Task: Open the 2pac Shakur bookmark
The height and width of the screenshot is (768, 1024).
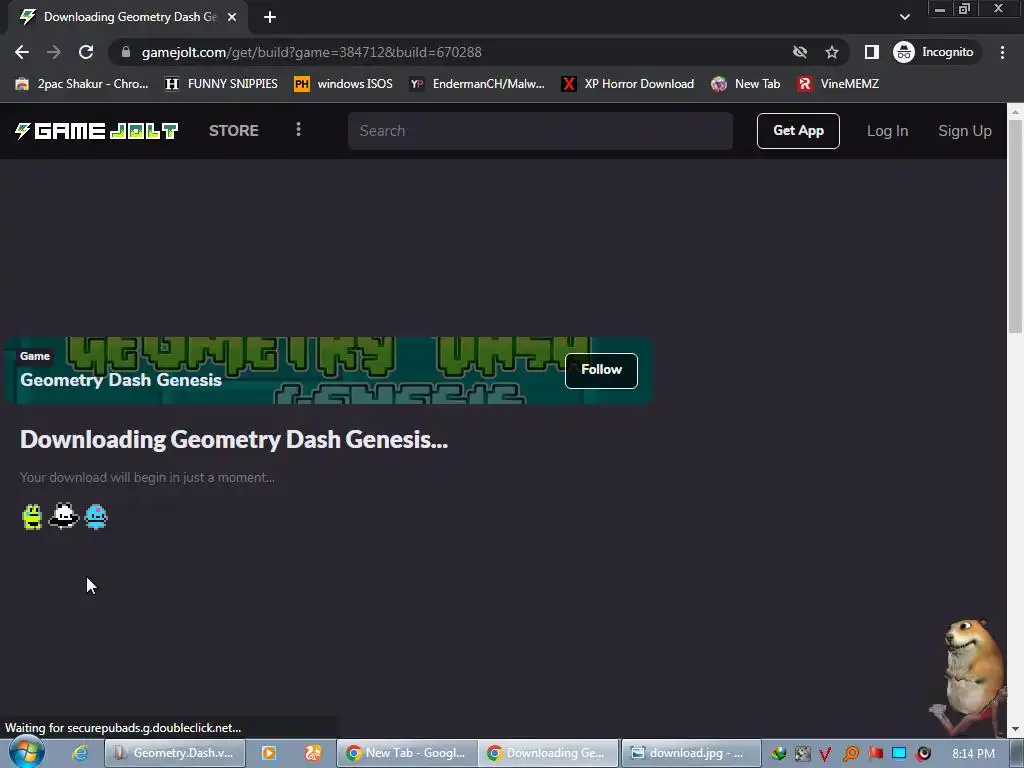Action: 82,84
